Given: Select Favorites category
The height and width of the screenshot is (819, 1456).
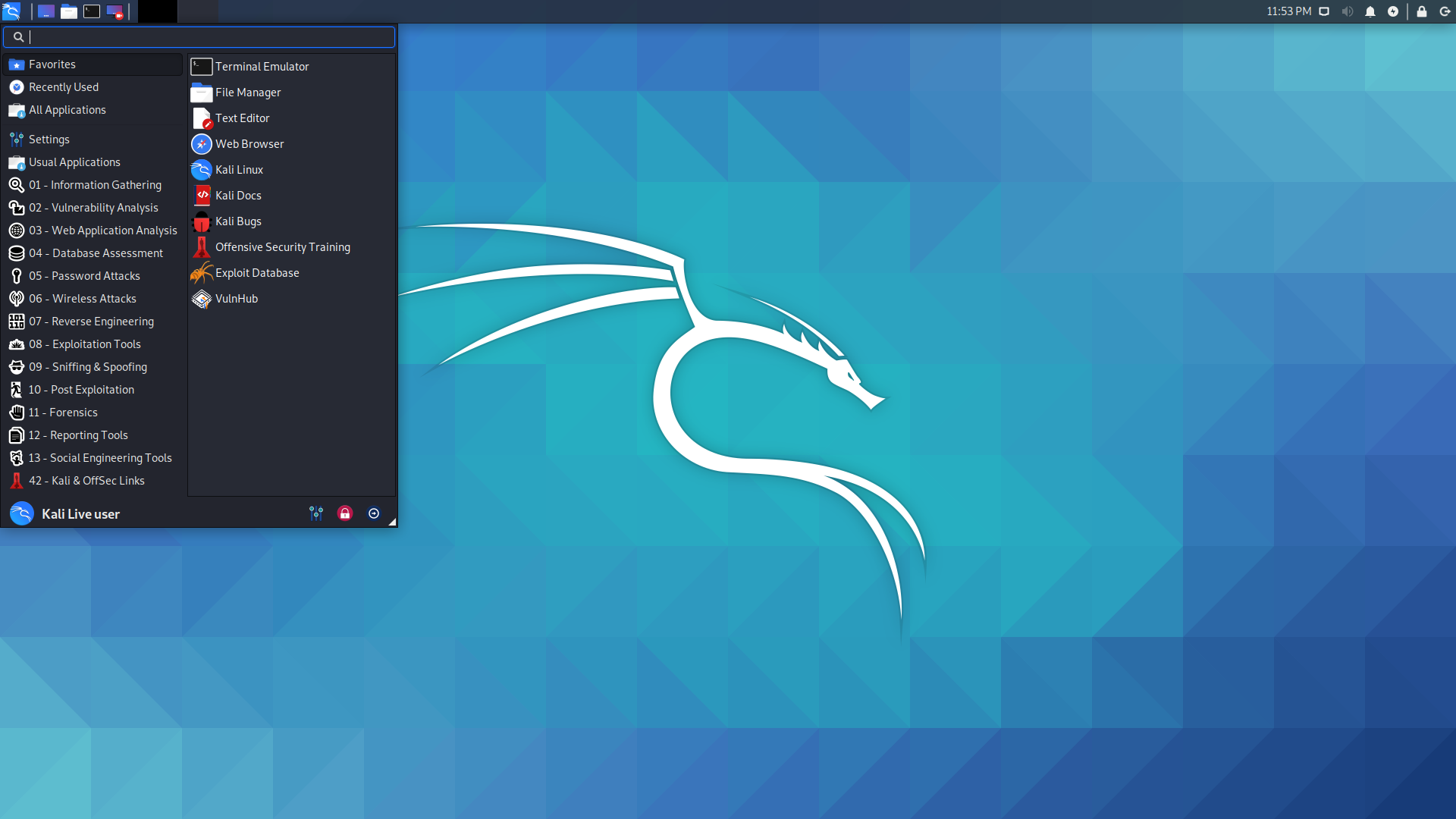Looking at the screenshot, I should pos(94,64).
